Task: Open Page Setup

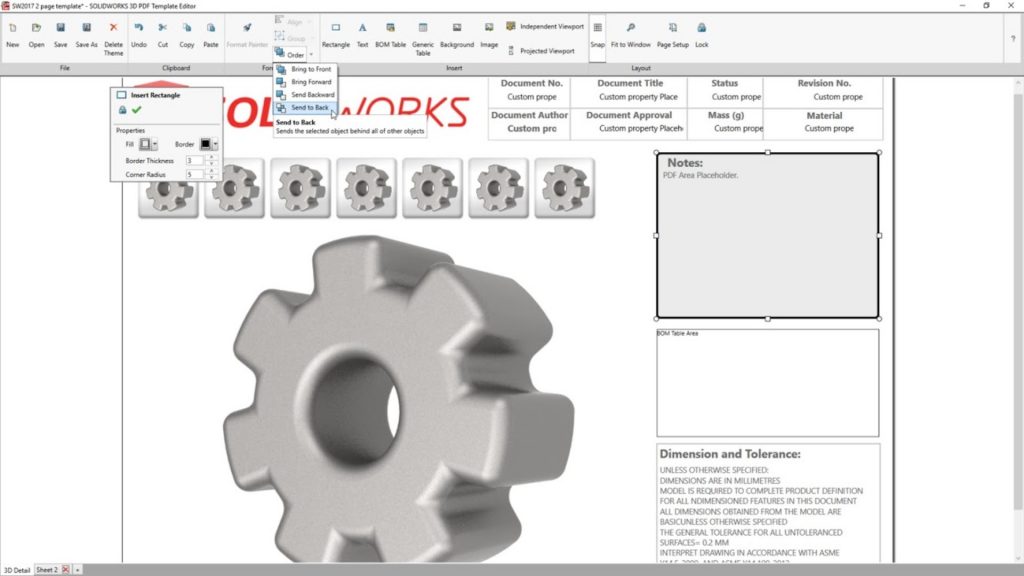Action: click(673, 35)
